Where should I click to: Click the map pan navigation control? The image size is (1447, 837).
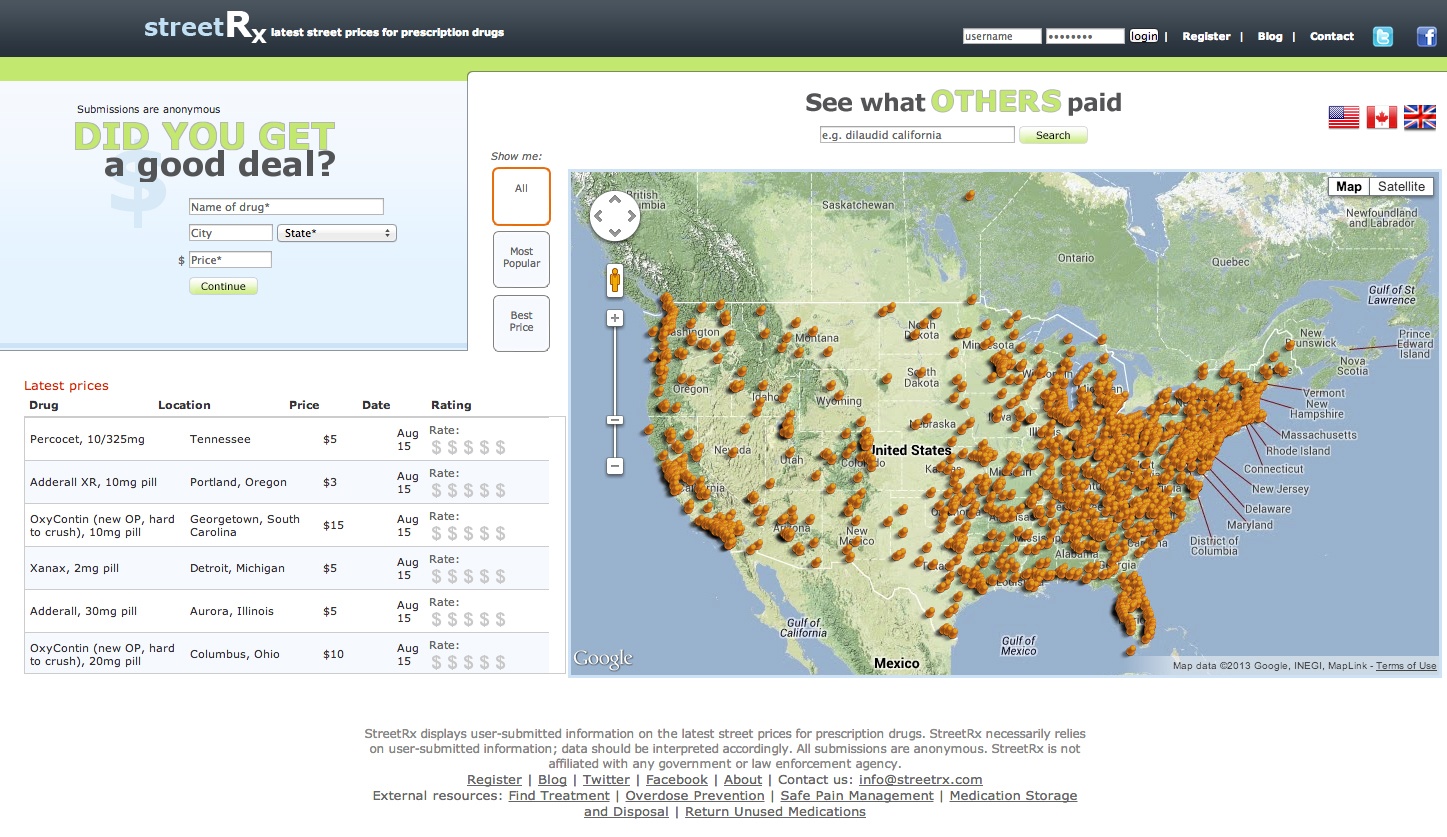point(615,216)
